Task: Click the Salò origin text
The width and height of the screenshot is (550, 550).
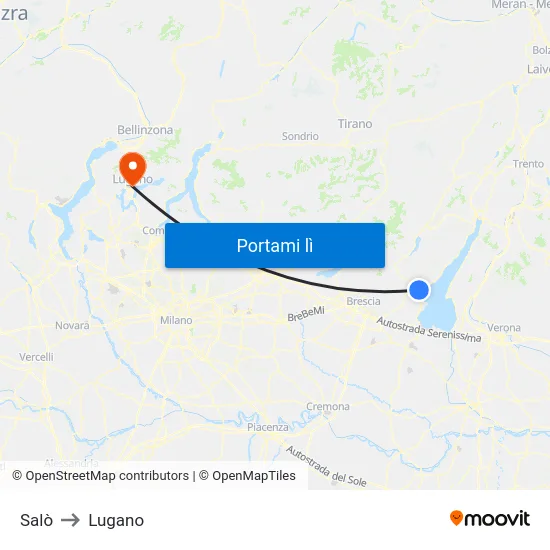Action: click(36, 520)
